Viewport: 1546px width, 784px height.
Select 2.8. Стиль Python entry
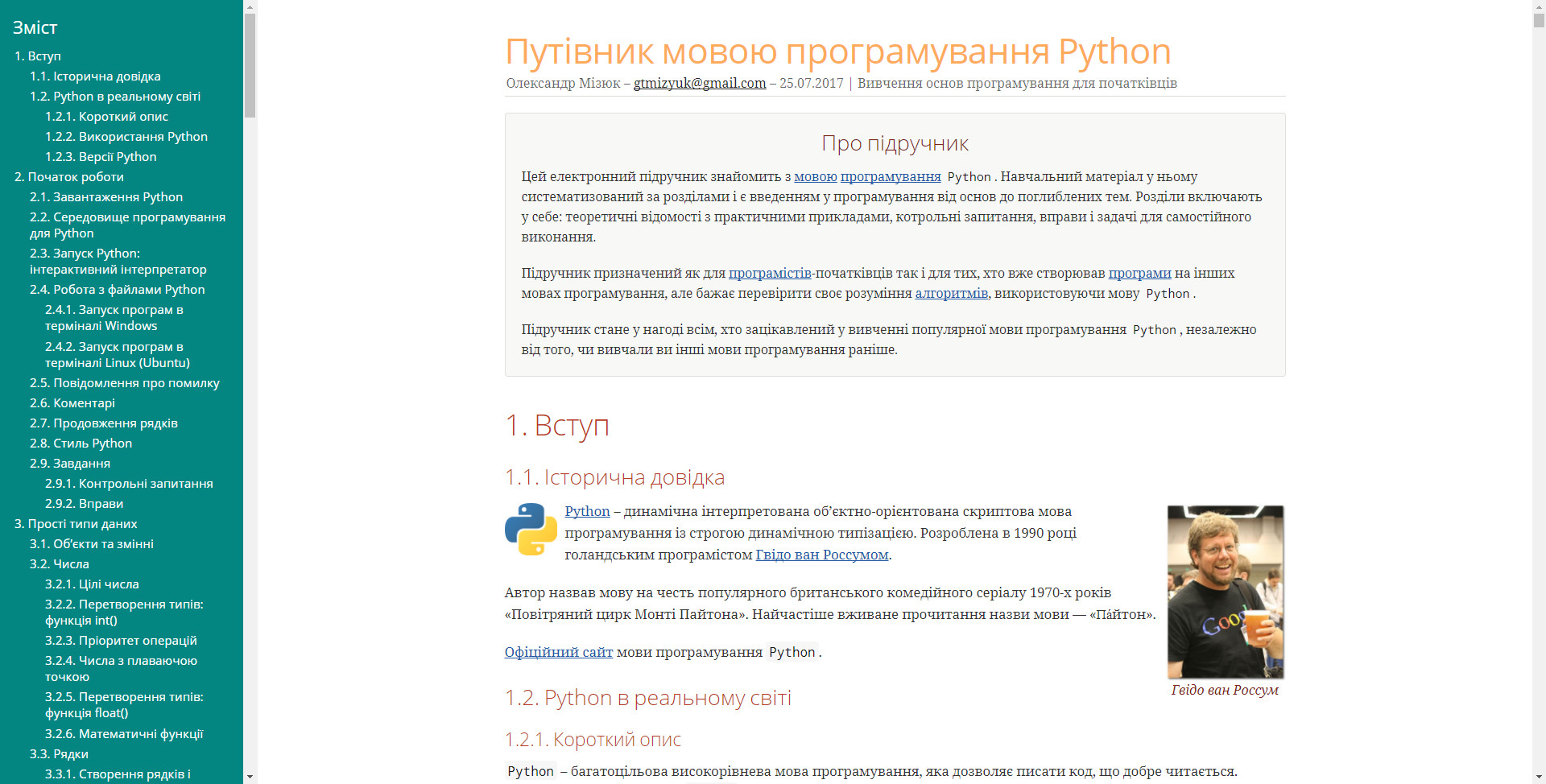tap(81, 444)
